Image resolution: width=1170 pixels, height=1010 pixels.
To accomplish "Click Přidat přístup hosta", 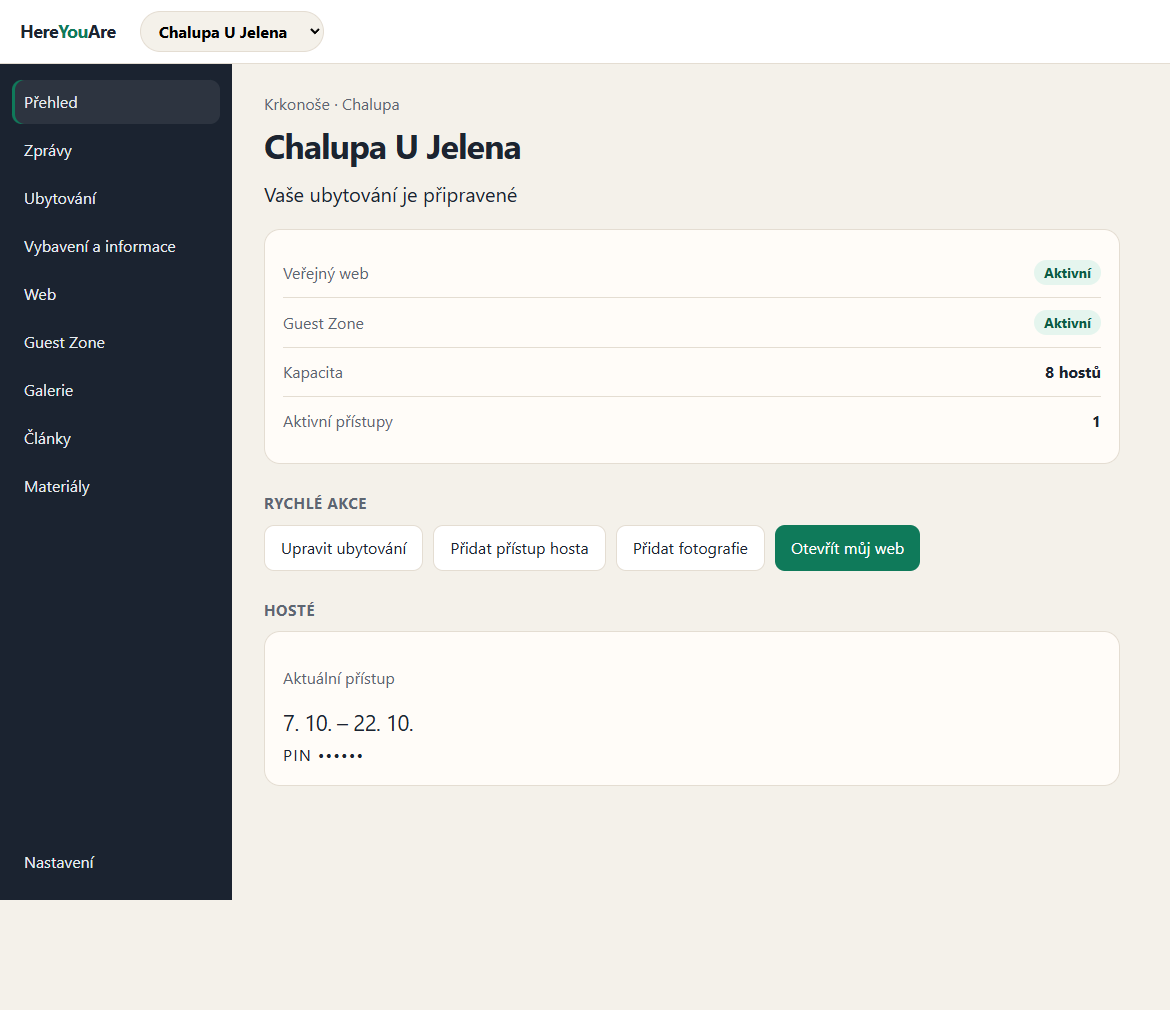I will (519, 548).
